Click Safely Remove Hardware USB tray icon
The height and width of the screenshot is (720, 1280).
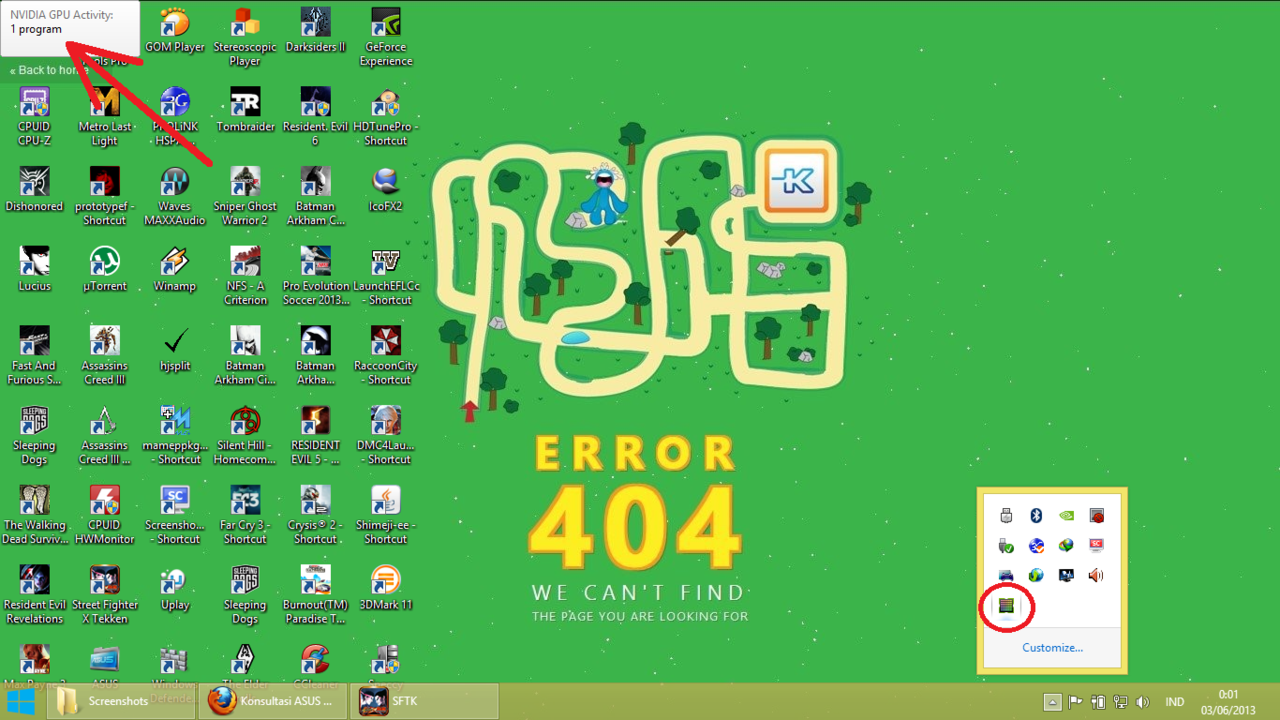(x=1006, y=546)
